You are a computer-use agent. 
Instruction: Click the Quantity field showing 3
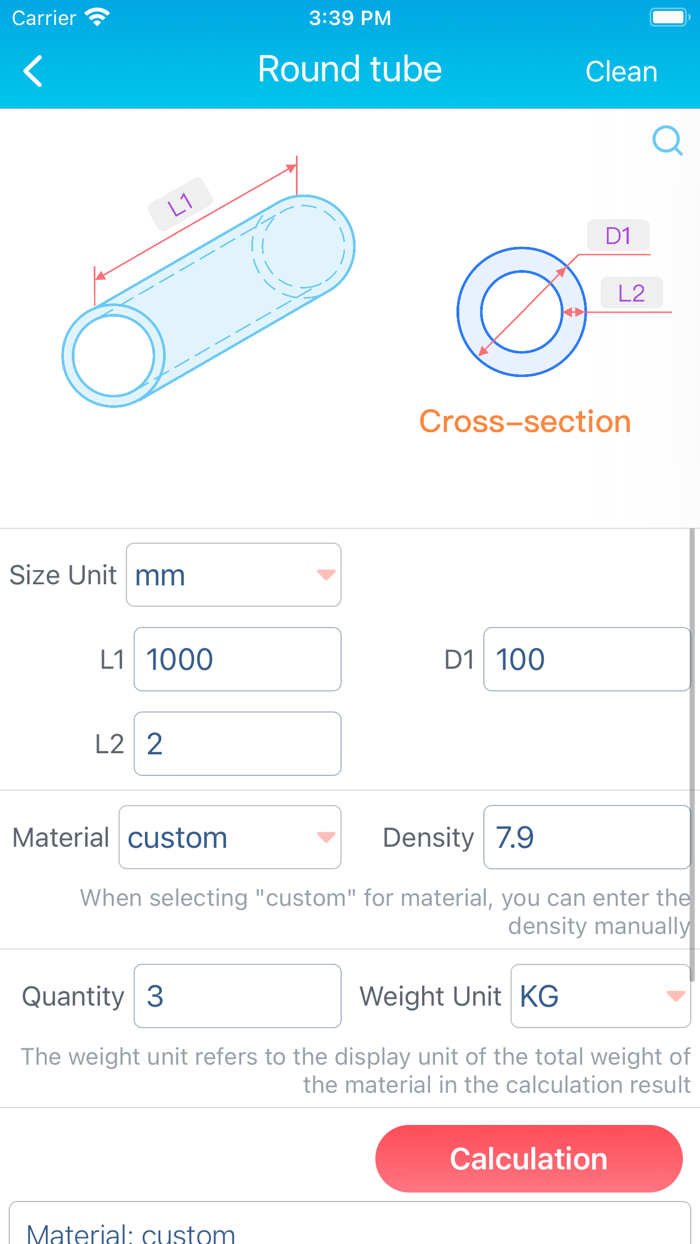(x=236, y=996)
